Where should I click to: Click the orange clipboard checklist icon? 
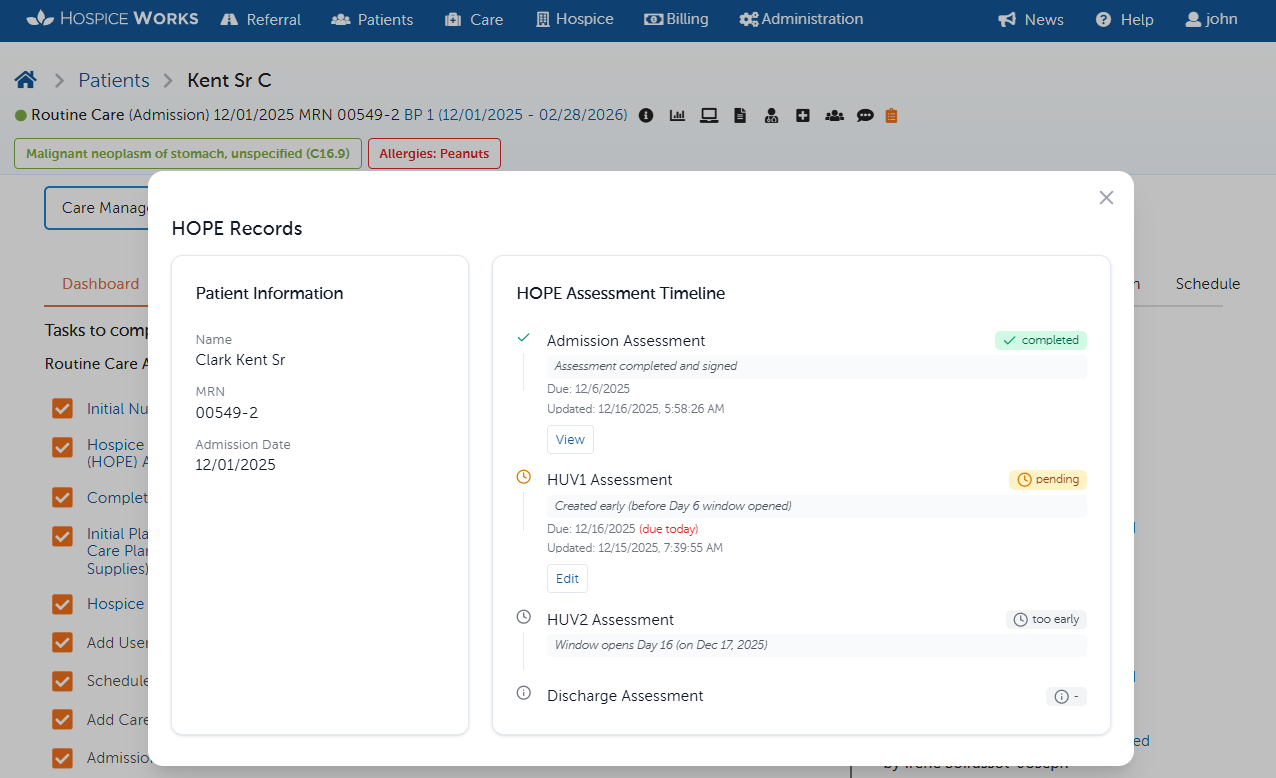[x=891, y=115]
